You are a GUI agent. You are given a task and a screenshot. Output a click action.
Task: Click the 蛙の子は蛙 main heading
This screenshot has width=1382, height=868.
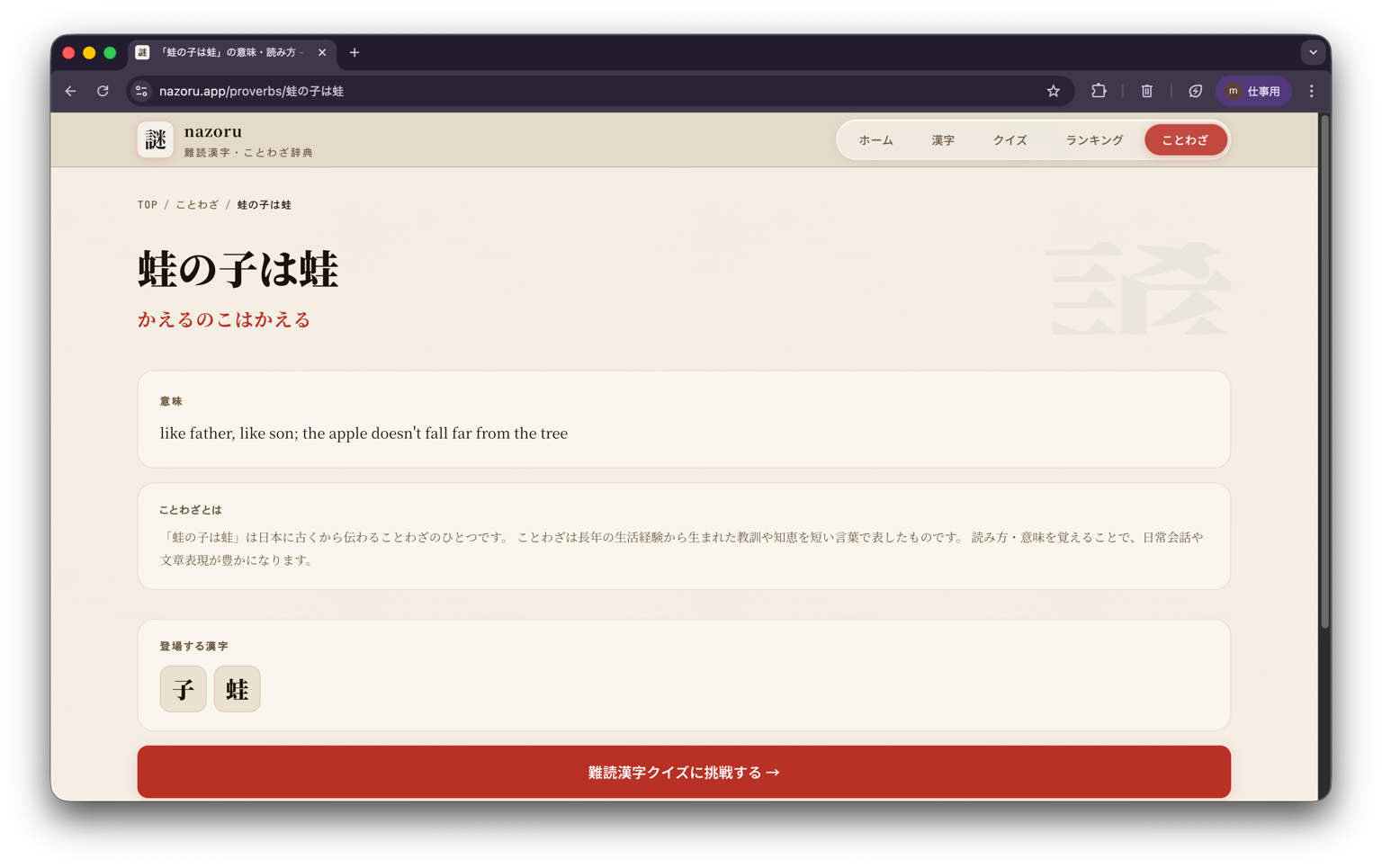pos(238,269)
